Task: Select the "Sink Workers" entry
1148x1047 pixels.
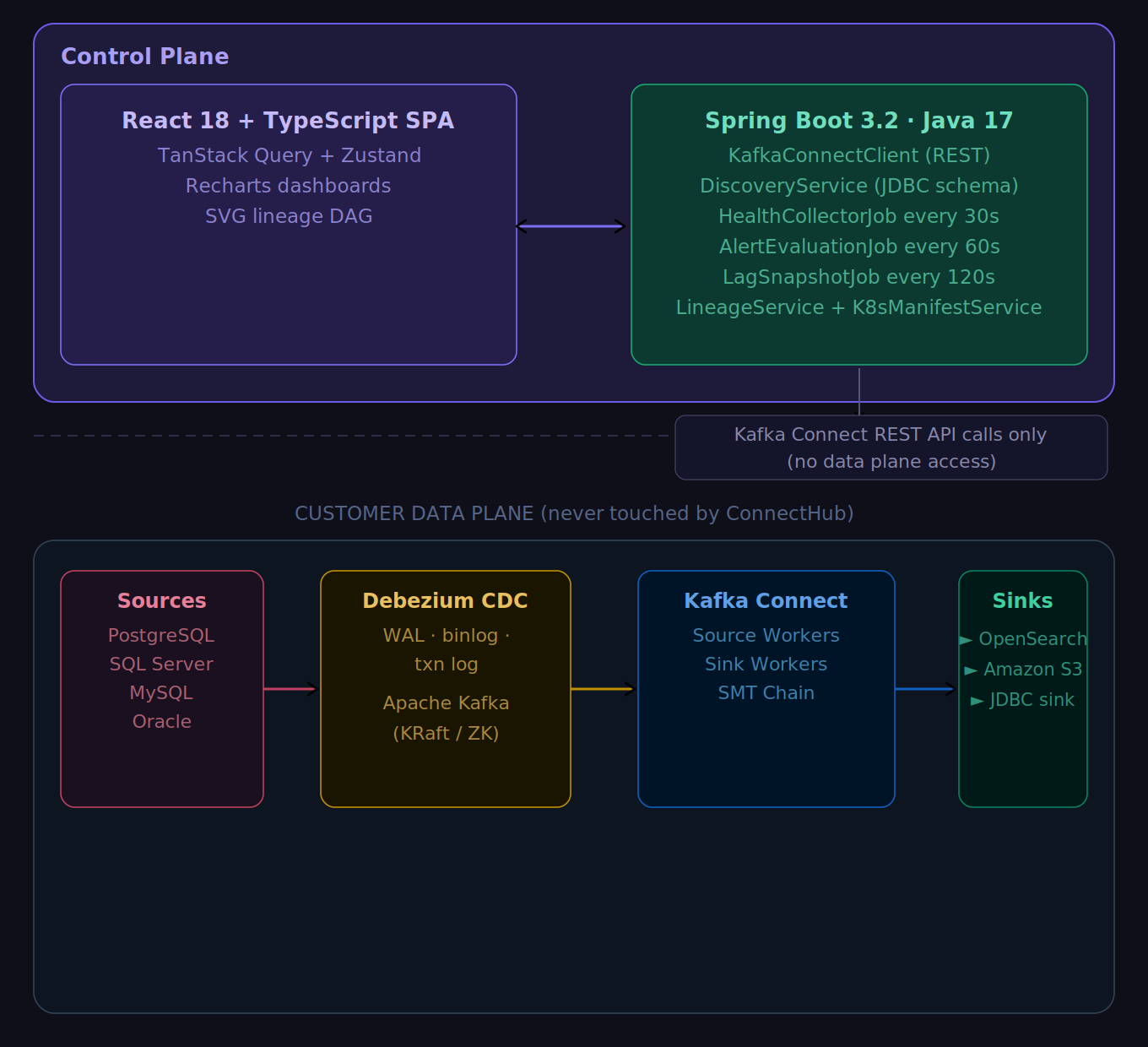Action: (x=766, y=665)
